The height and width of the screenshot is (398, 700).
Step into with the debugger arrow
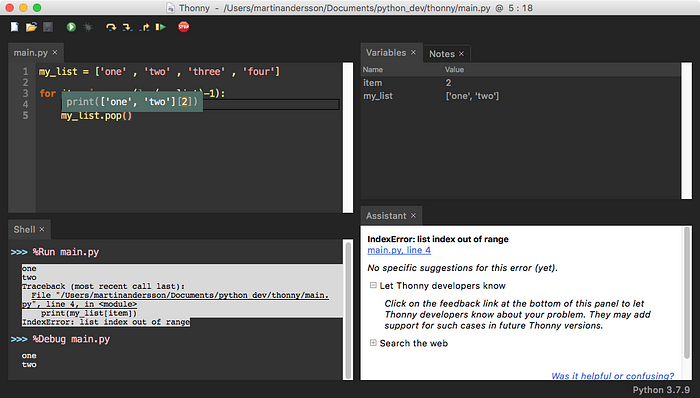point(128,27)
